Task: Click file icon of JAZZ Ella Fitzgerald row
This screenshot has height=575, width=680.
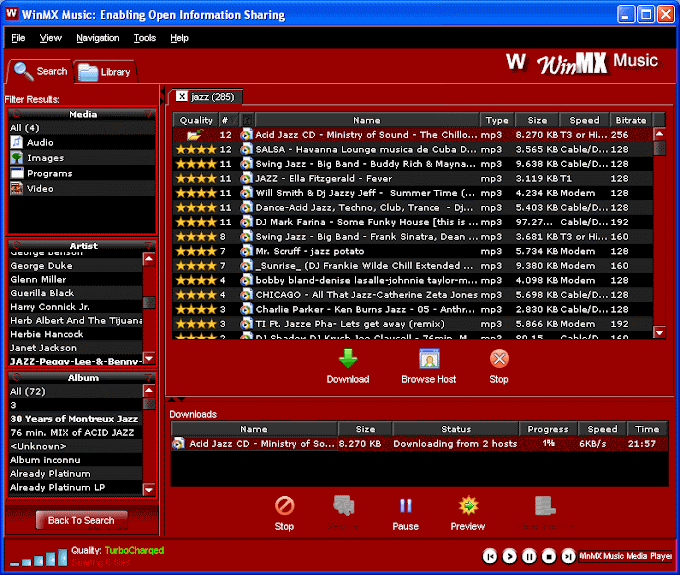Action: [246, 179]
